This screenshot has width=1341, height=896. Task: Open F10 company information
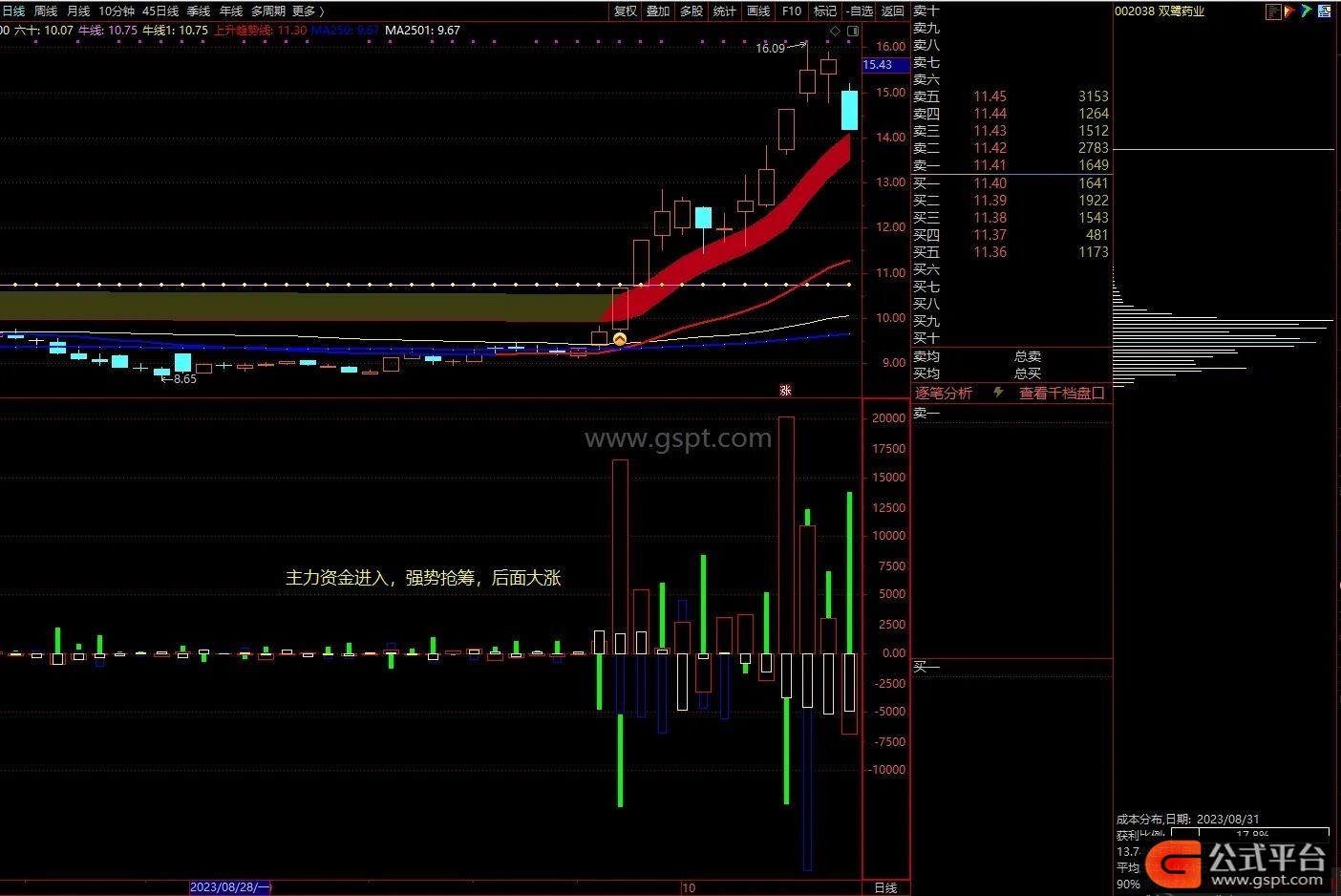[x=792, y=11]
